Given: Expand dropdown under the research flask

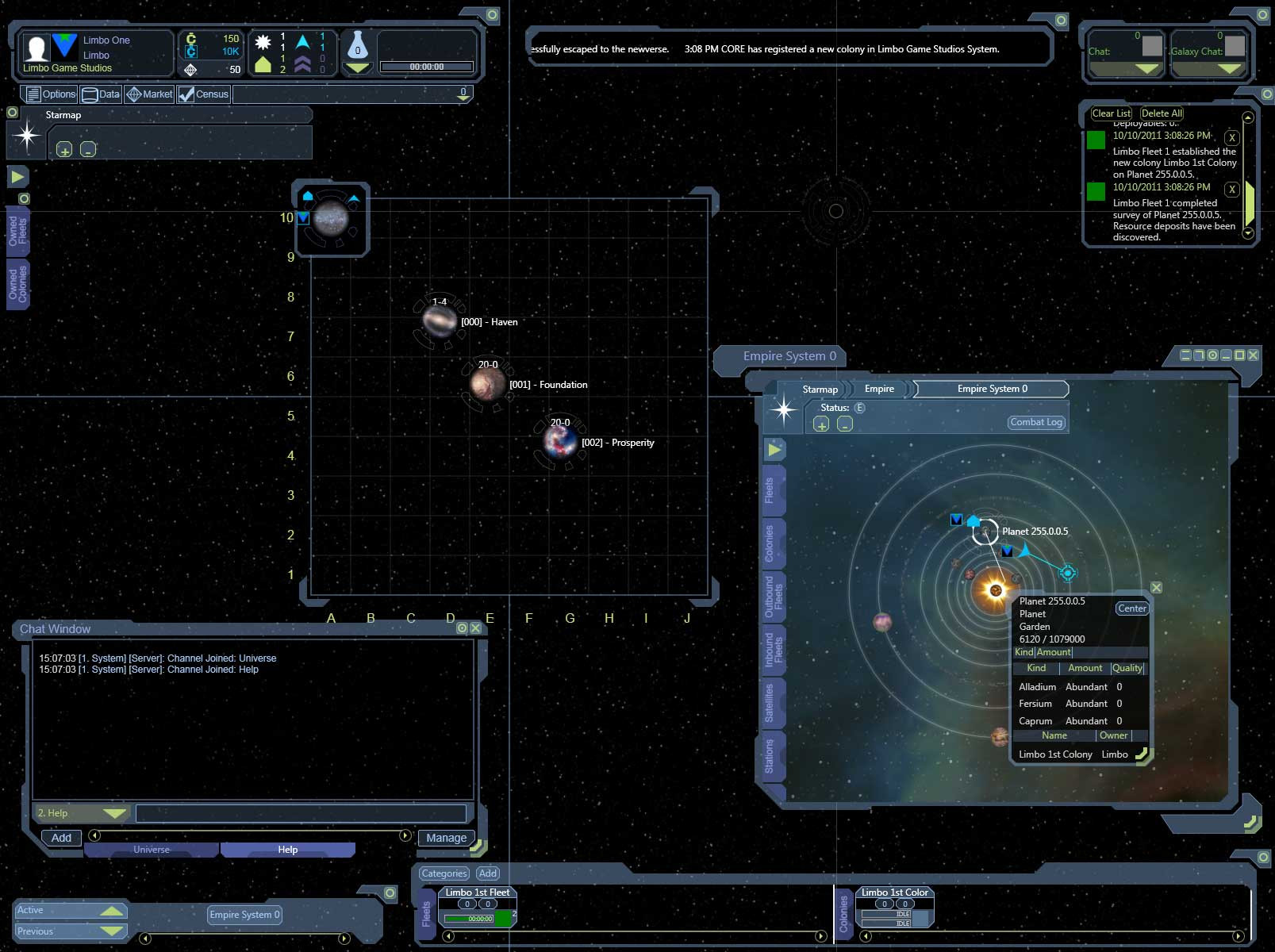Looking at the screenshot, I should pyautogui.click(x=358, y=68).
